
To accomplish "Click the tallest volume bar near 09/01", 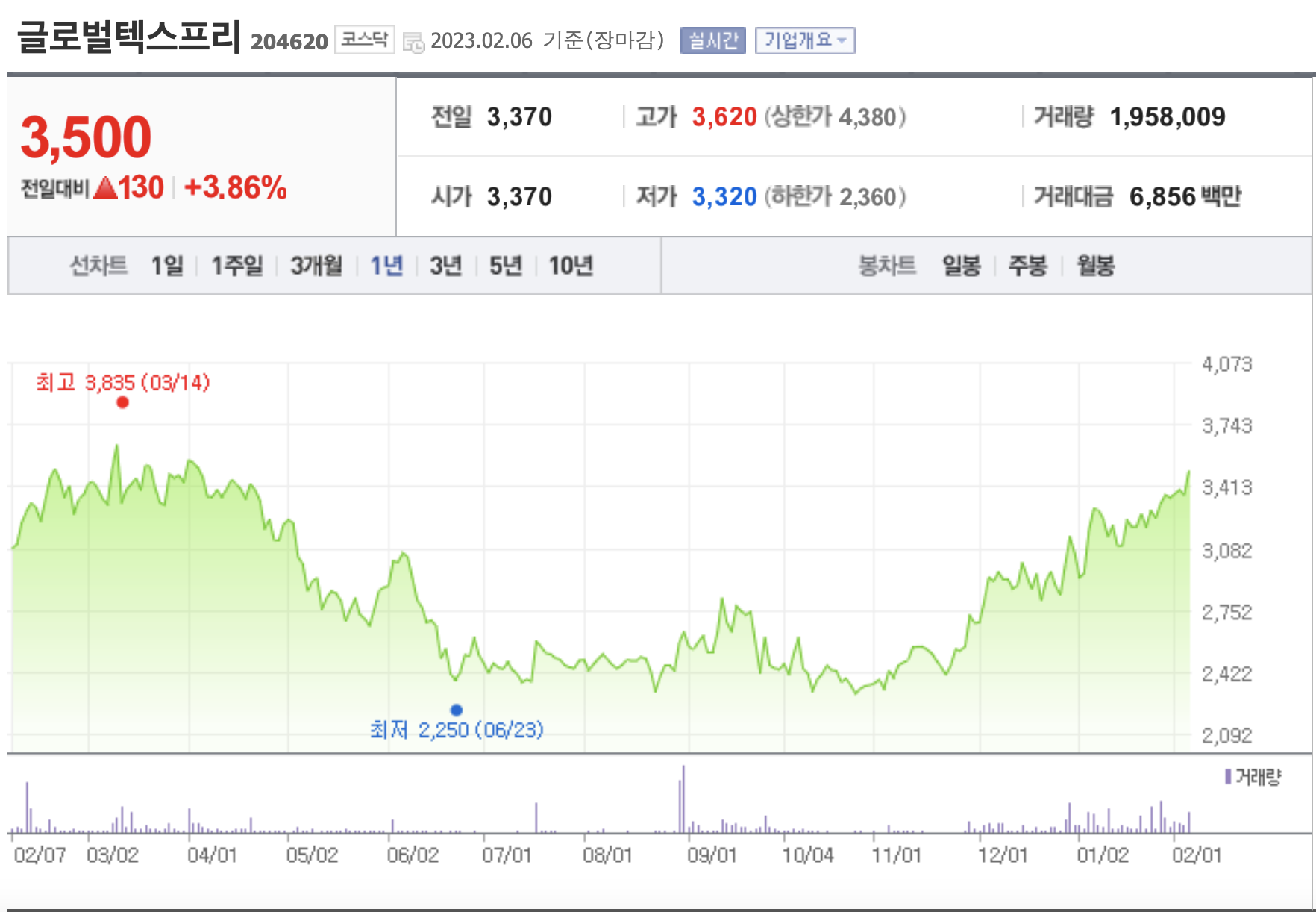I will (x=683, y=799).
